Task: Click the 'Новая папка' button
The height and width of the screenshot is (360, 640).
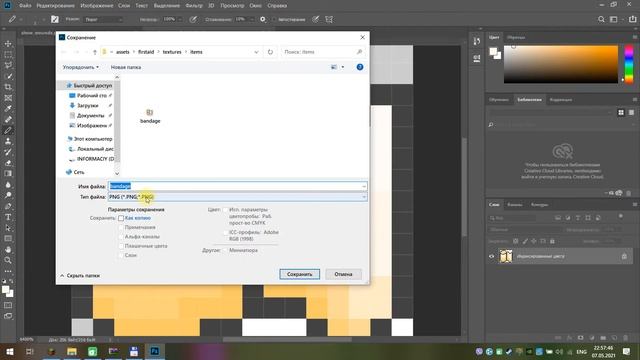Action: coord(126,67)
